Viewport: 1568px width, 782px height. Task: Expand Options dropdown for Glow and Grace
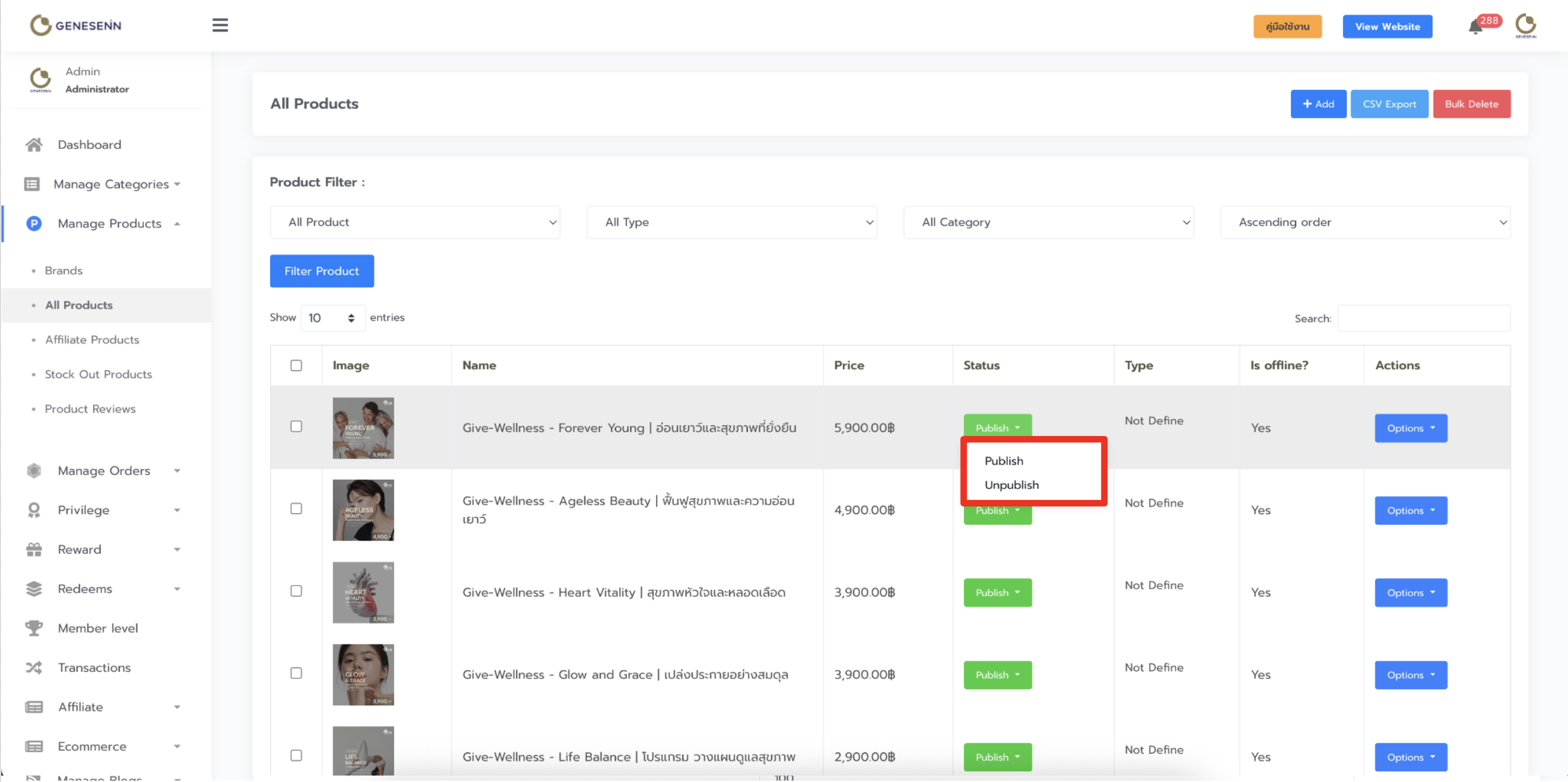pyautogui.click(x=1410, y=675)
